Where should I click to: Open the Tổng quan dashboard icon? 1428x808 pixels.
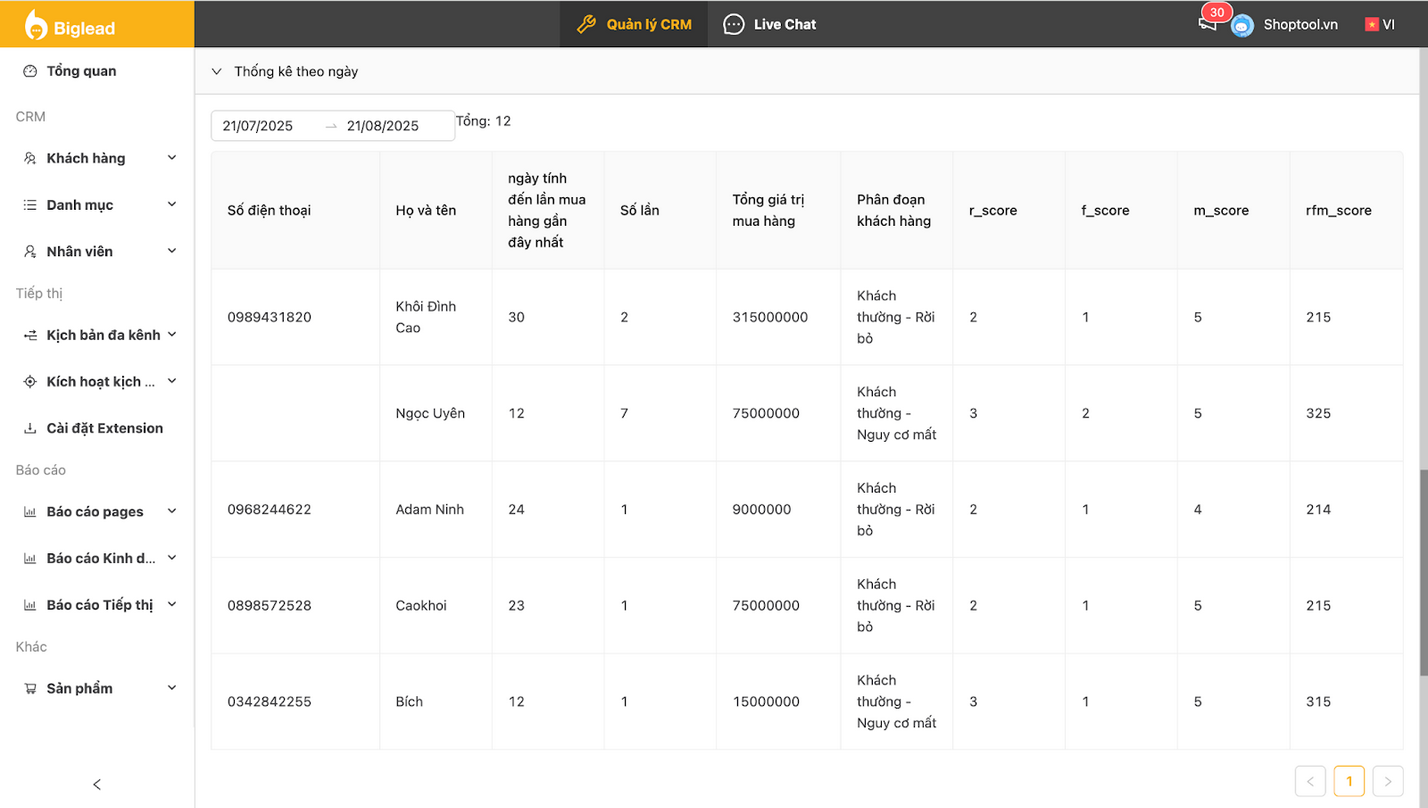30,71
